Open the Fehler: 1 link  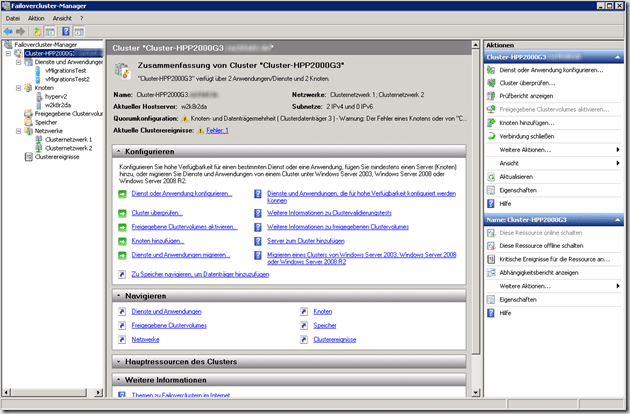coord(217,131)
